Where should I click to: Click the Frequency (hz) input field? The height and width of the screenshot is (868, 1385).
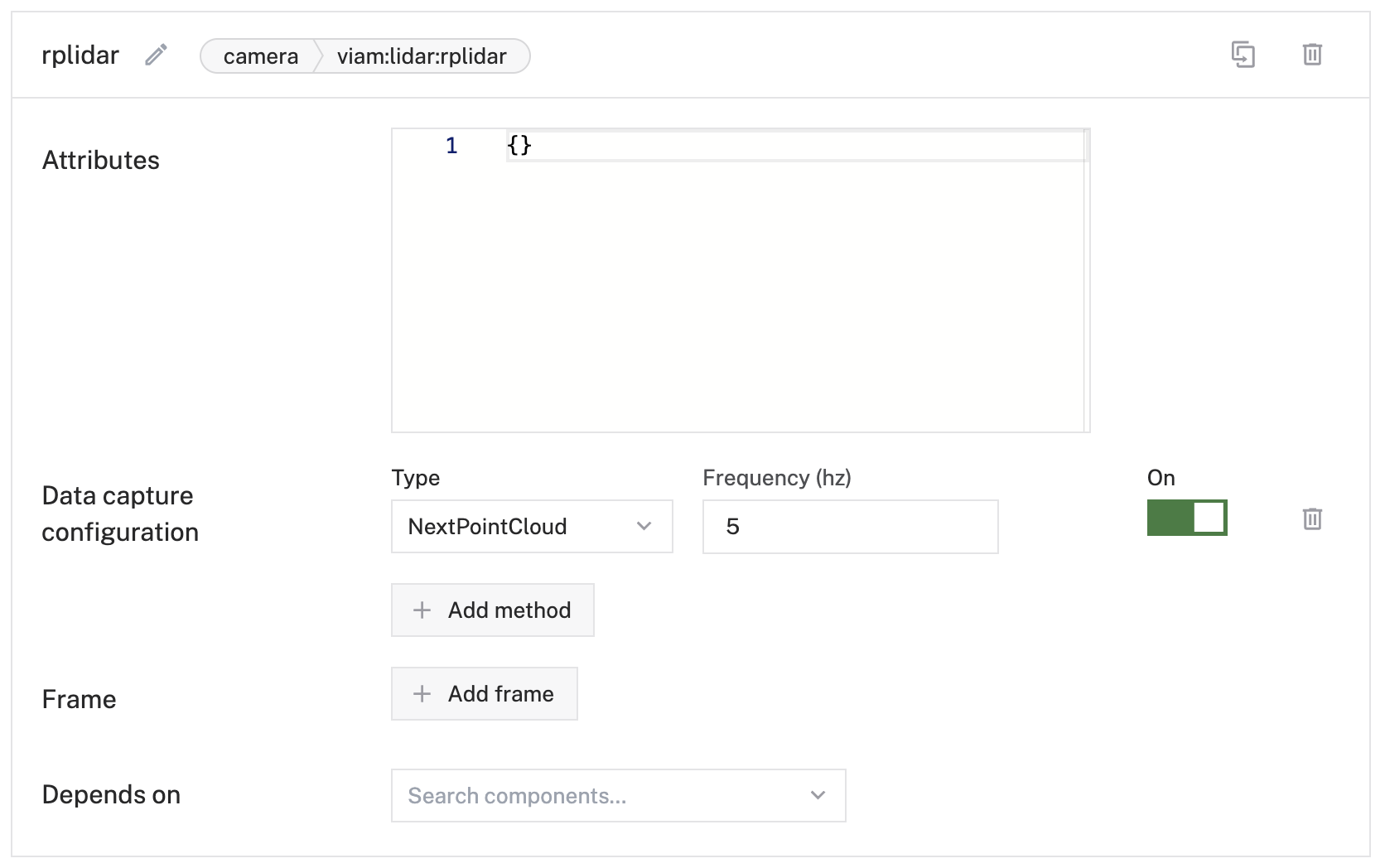pos(850,527)
